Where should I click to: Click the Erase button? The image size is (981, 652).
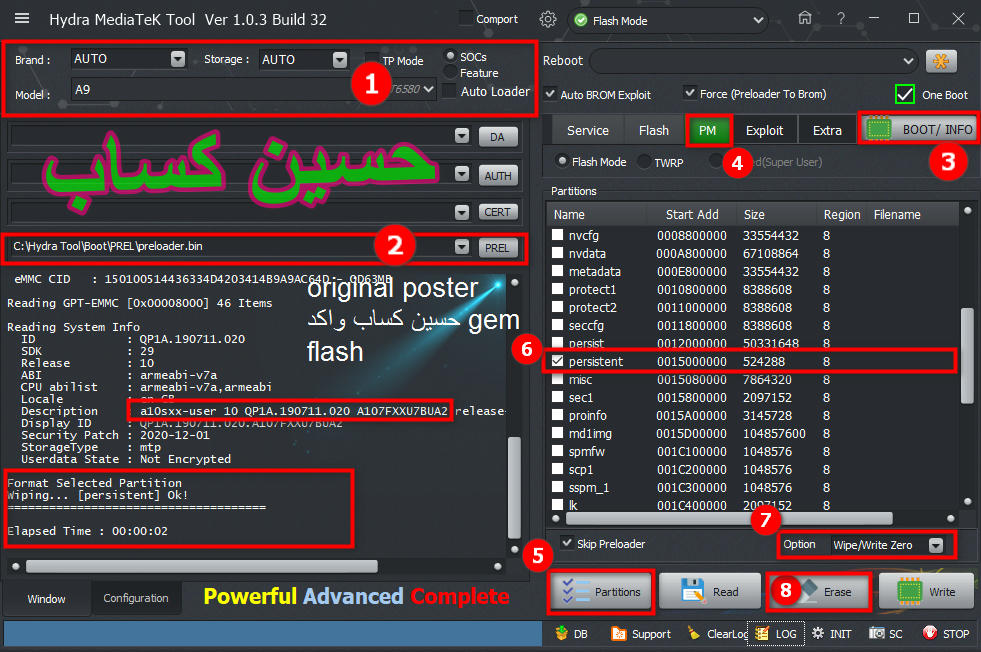coord(818,591)
